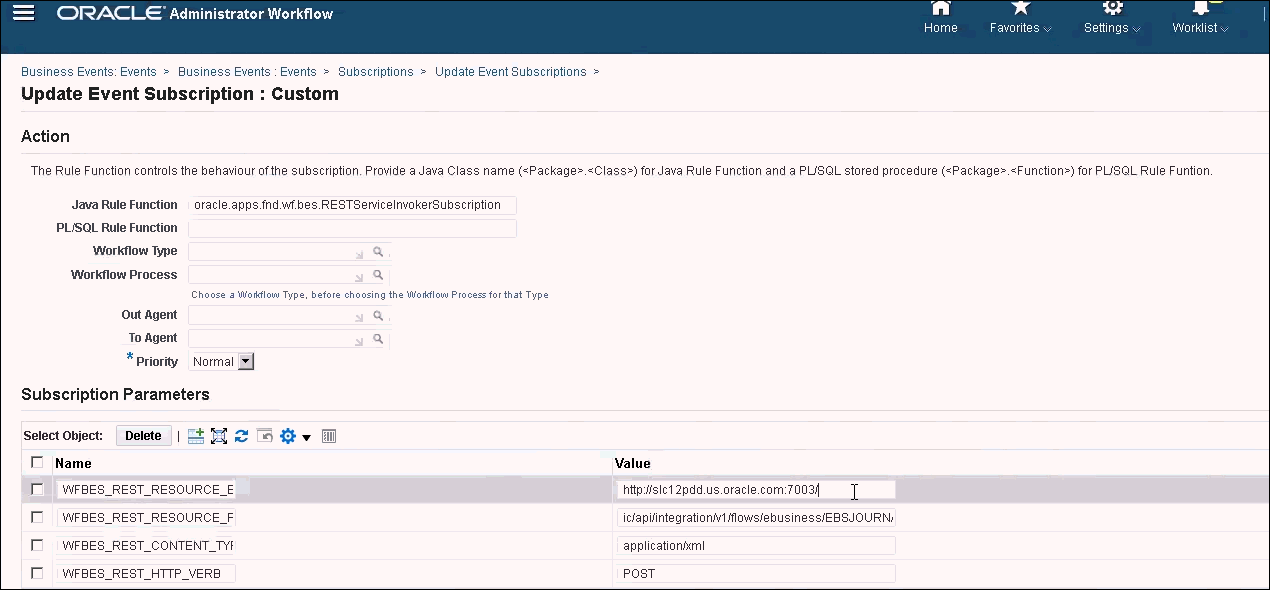Open Business Events : Events second breadcrumb
Image resolution: width=1270 pixels, height=590 pixels.
pos(247,72)
